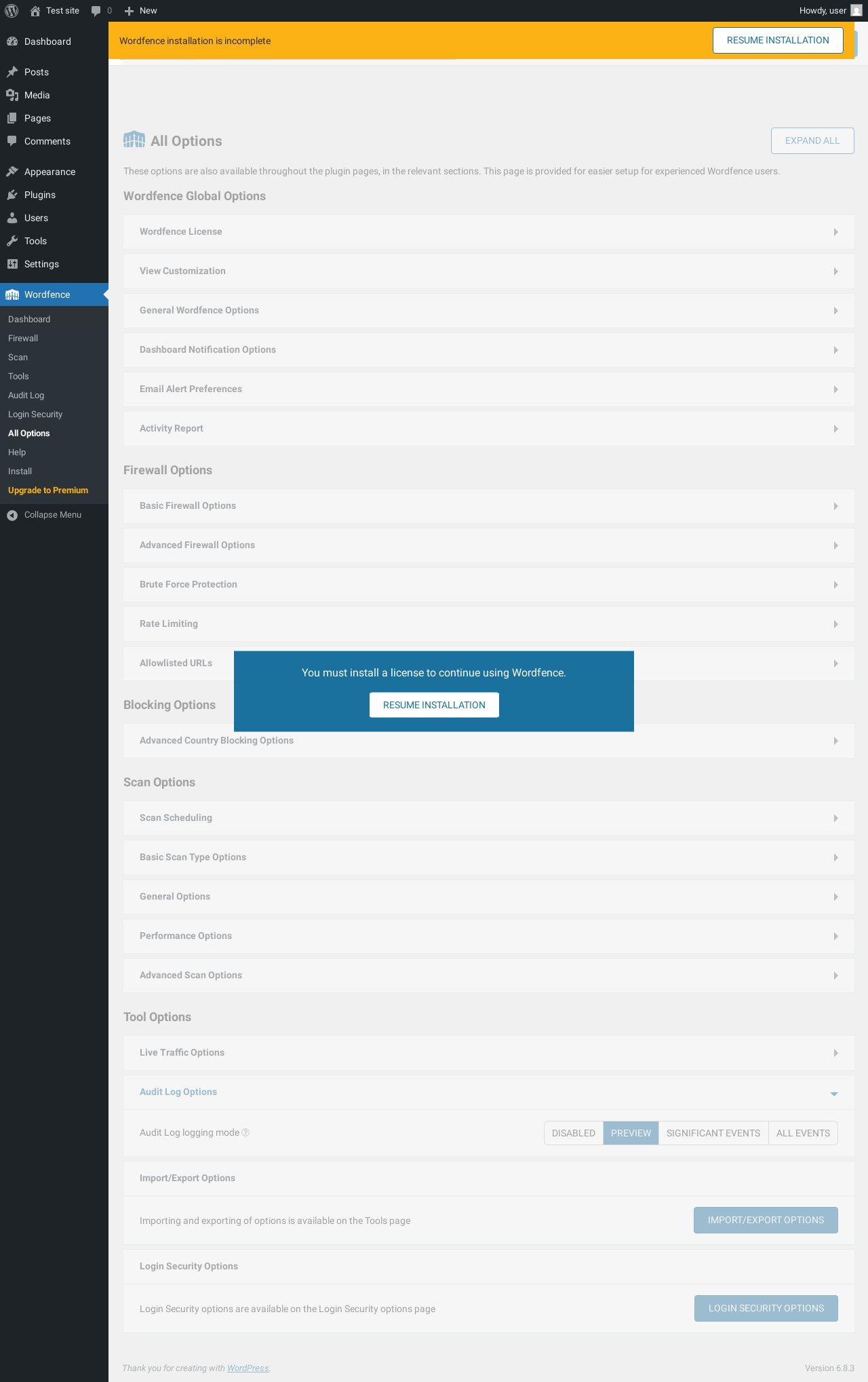868x1382 pixels.
Task: Click the Tools wrench icon
Action: point(12,241)
